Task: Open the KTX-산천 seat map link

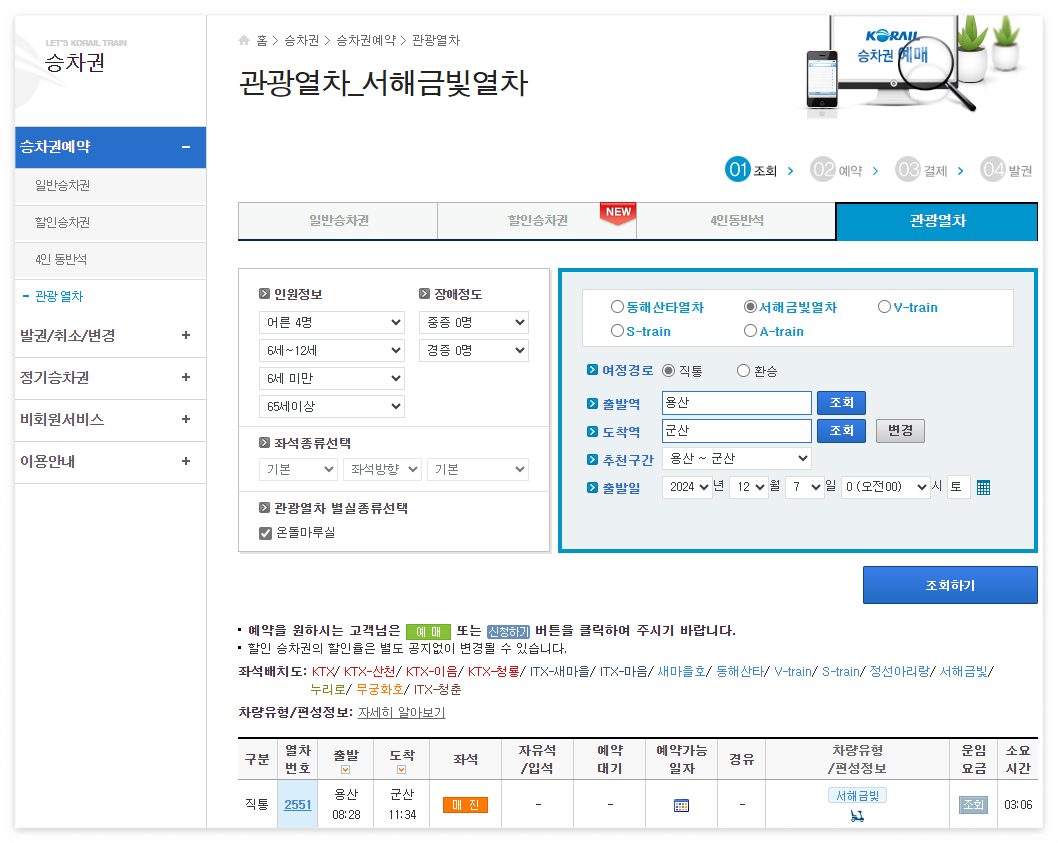Action: point(369,672)
